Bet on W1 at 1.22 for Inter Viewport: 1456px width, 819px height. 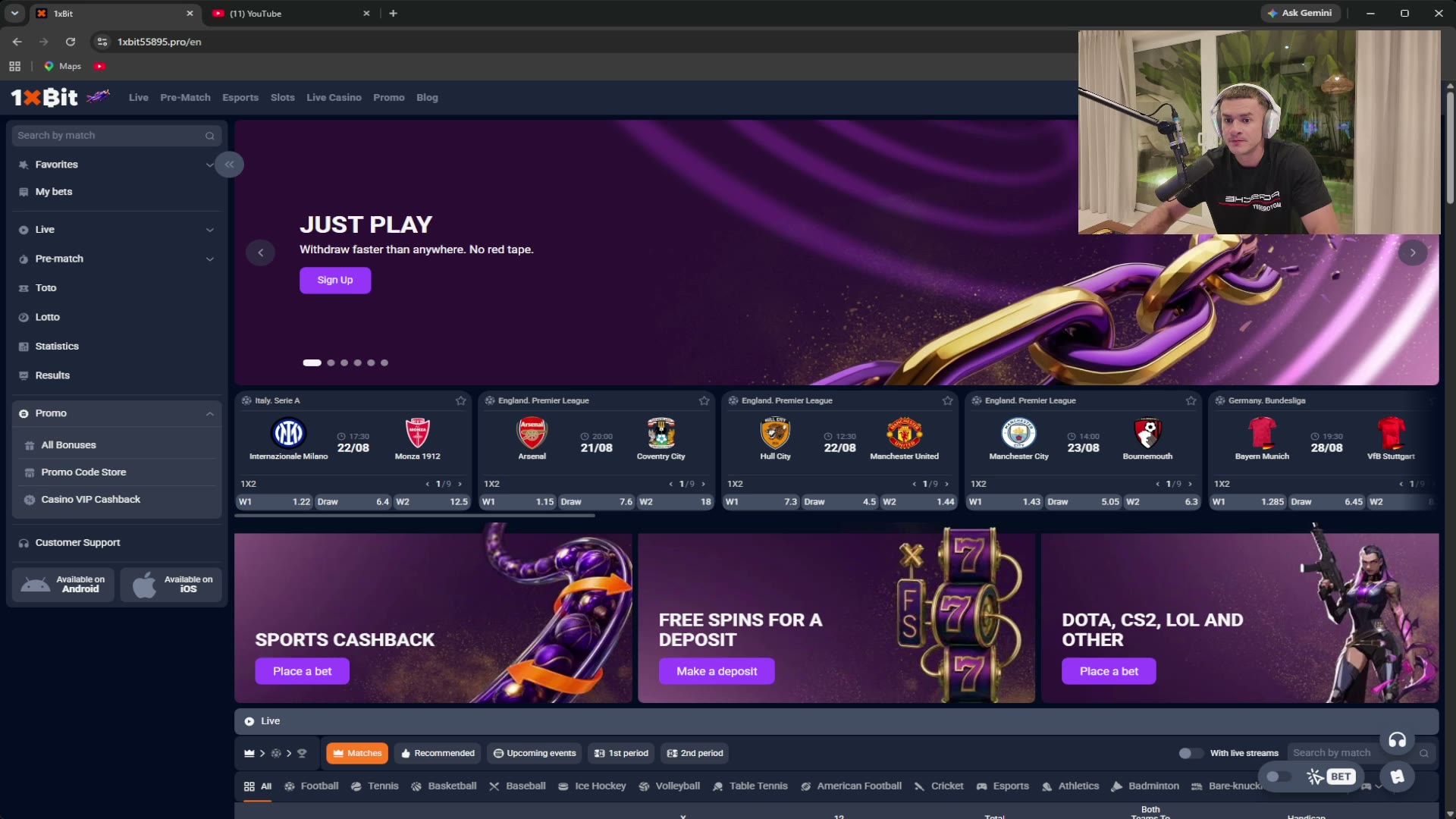coord(275,501)
